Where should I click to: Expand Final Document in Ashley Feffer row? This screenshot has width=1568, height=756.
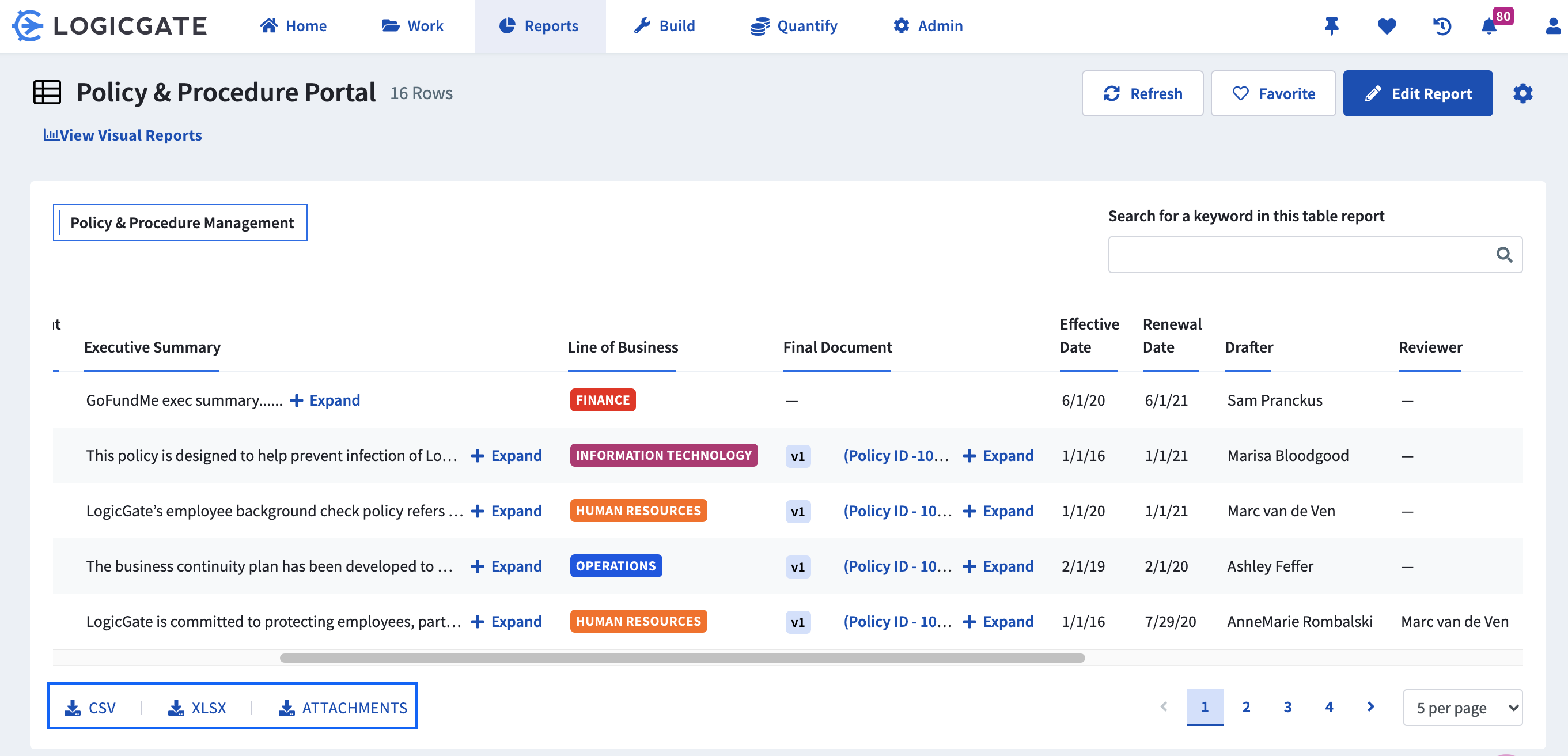point(998,566)
